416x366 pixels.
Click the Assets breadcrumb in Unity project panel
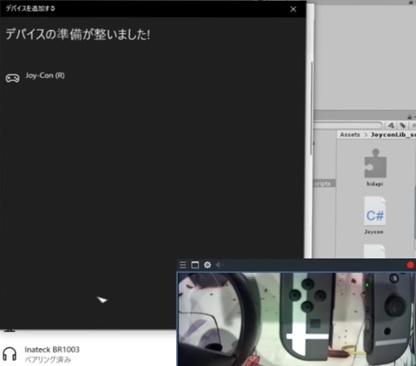[x=350, y=134]
